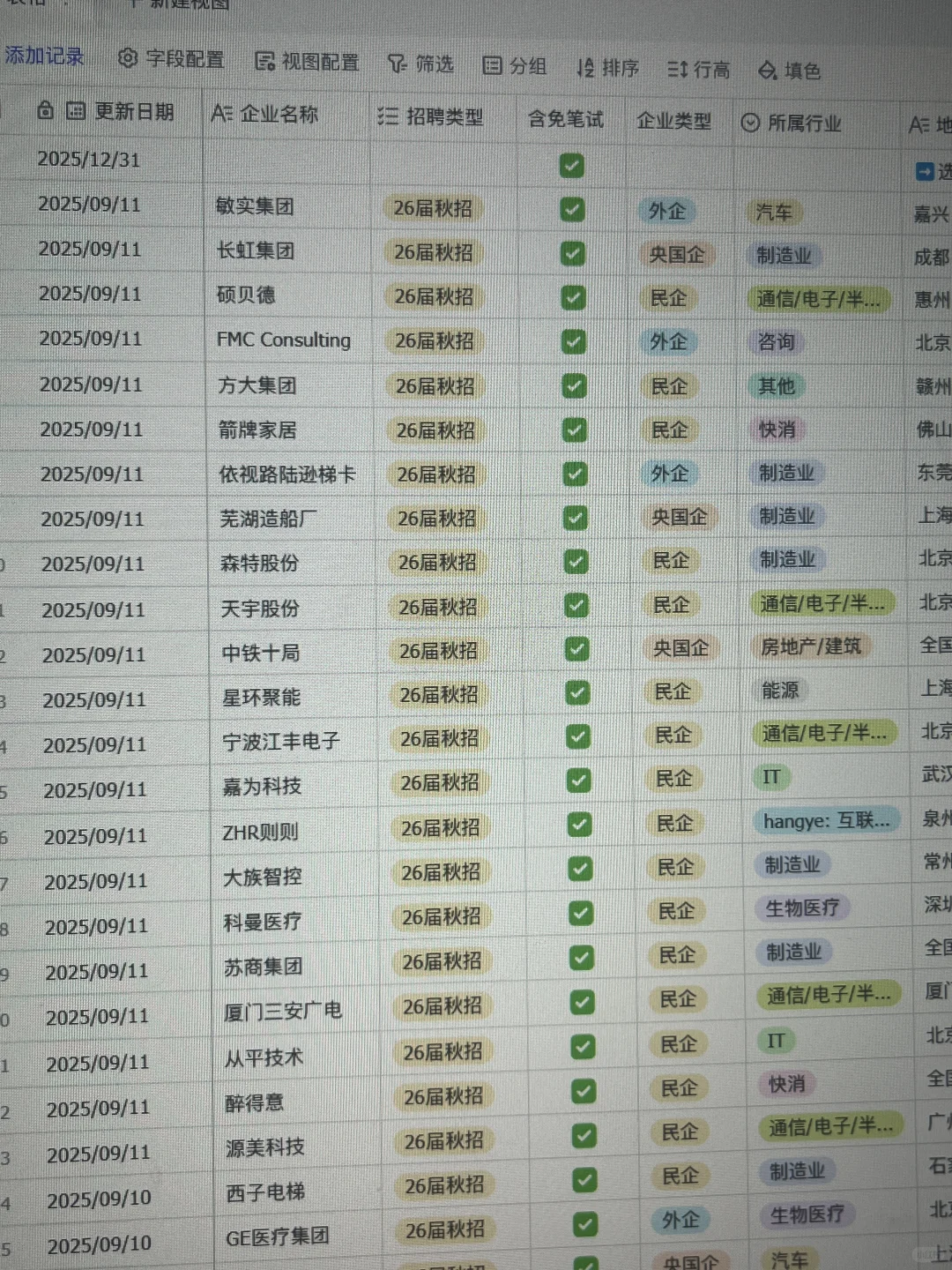Open 咨询 industry tag for FMC Consulting
The width and height of the screenshot is (952, 1270).
click(776, 342)
